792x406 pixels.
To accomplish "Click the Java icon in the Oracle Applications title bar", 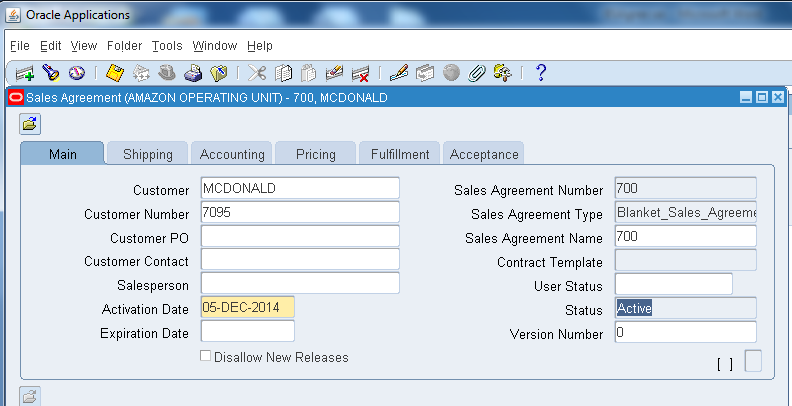I will (x=13, y=15).
